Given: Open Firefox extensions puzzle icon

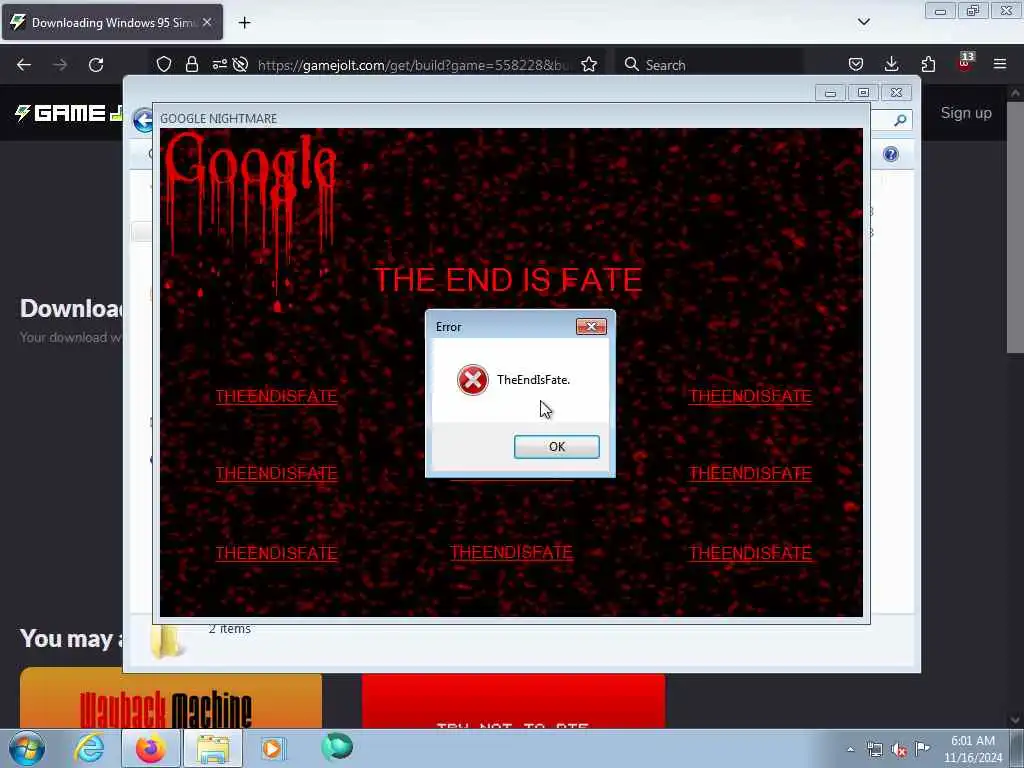Looking at the screenshot, I should [928, 65].
